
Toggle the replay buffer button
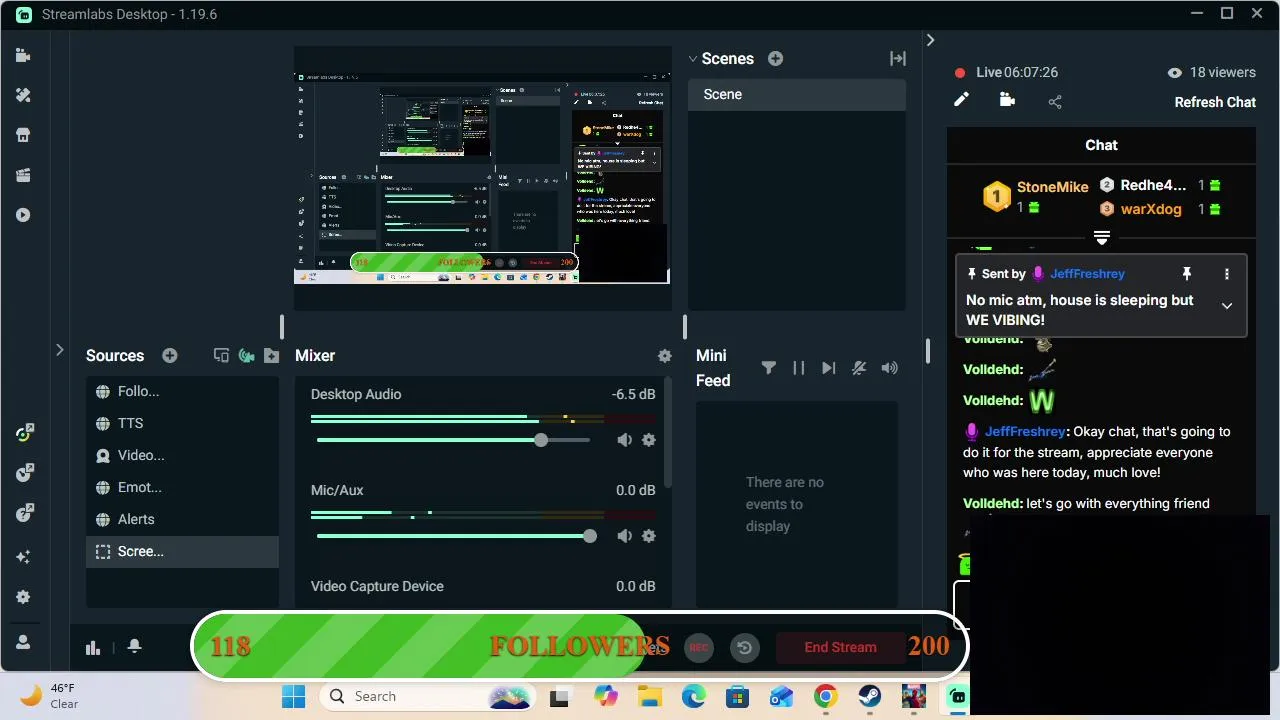pos(744,647)
